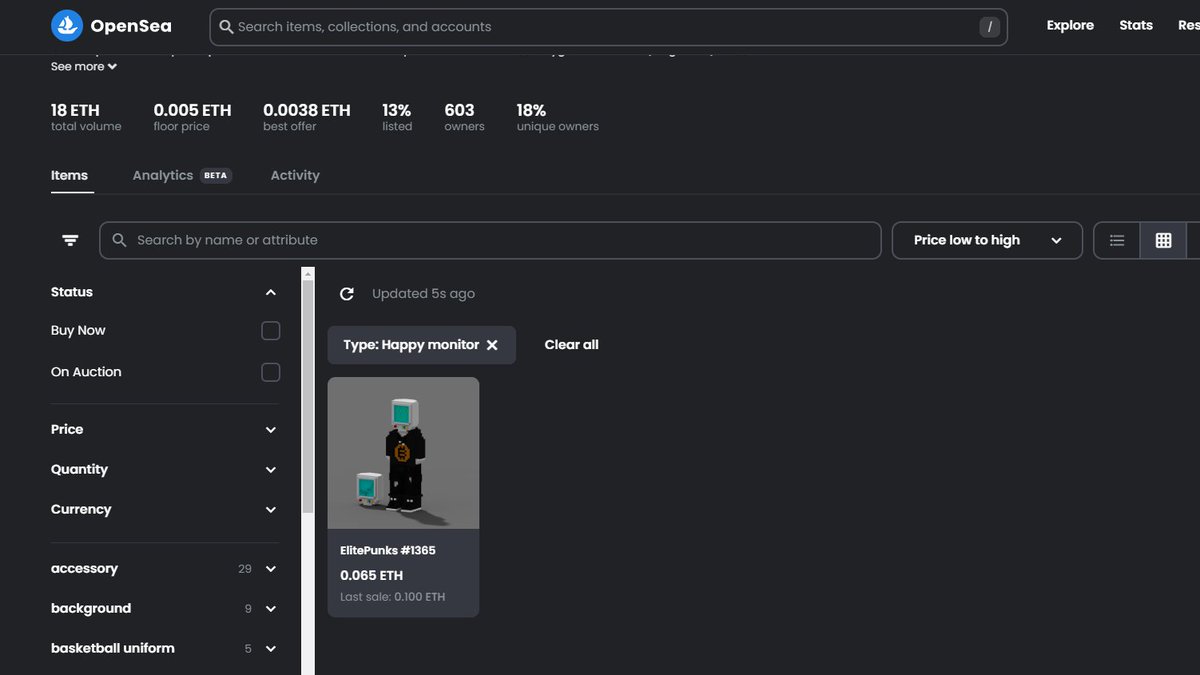The width and height of the screenshot is (1200, 675).
Task: Collapse description with See more
Action: pos(84,66)
